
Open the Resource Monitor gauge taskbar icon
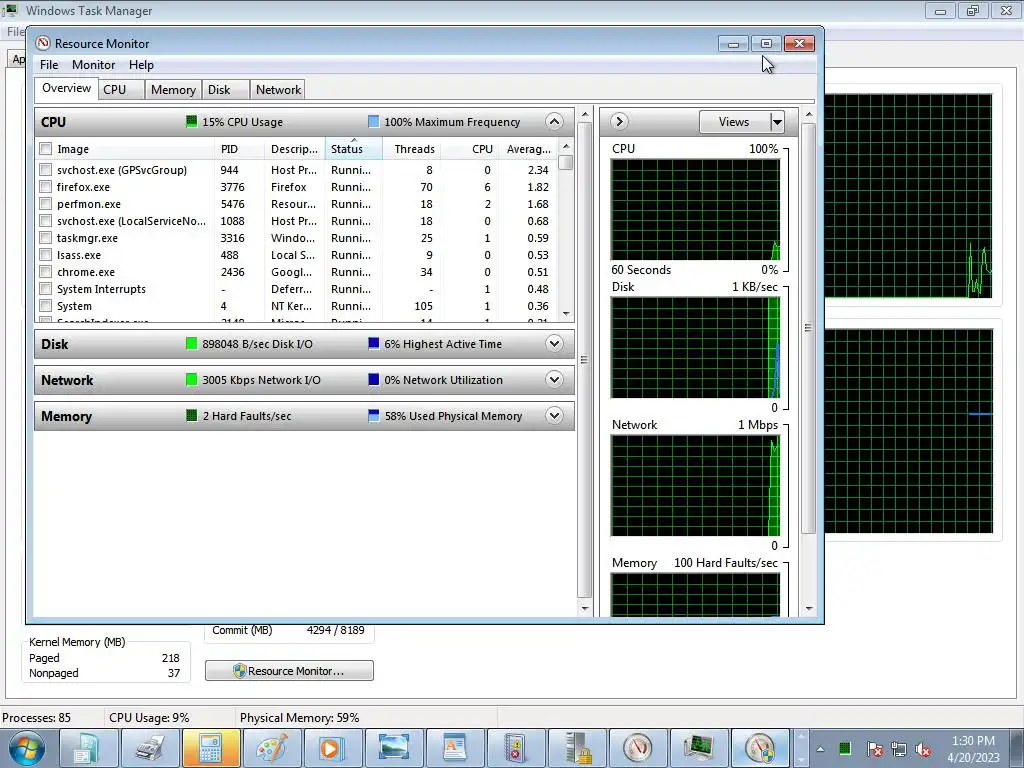click(x=638, y=748)
